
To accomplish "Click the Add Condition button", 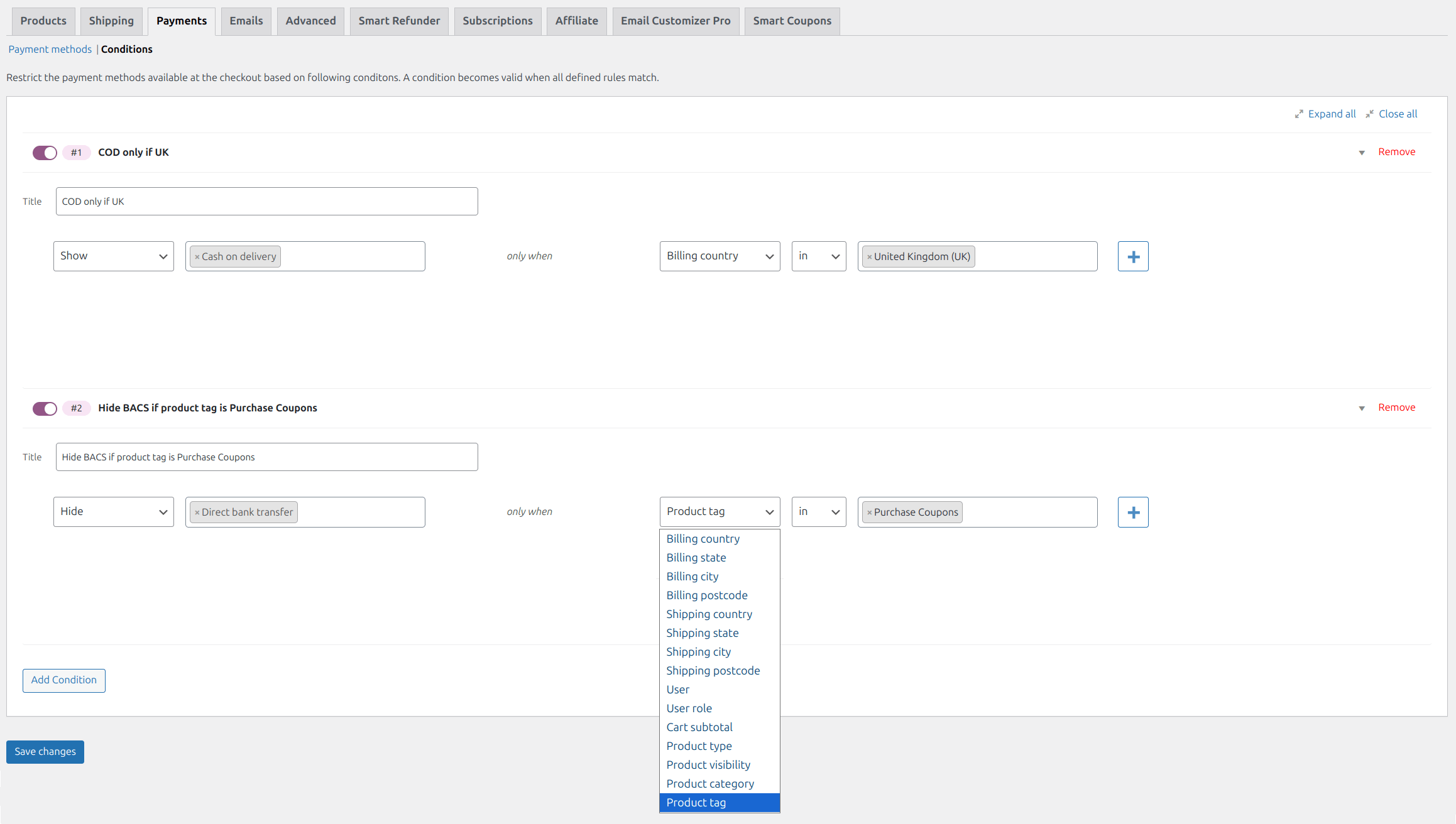I will coord(63,680).
